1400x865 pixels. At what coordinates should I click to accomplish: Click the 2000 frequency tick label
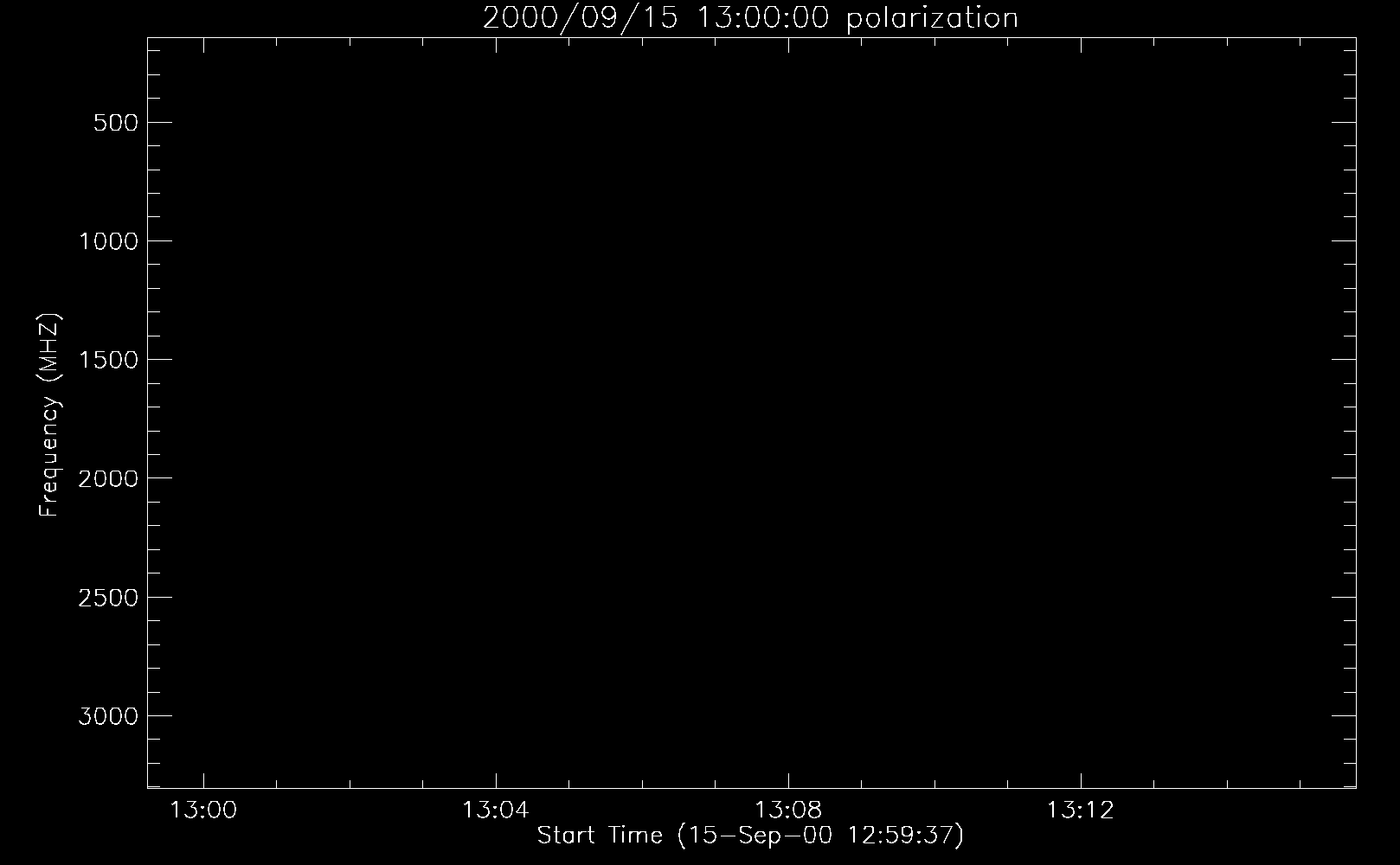(x=109, y=478)
